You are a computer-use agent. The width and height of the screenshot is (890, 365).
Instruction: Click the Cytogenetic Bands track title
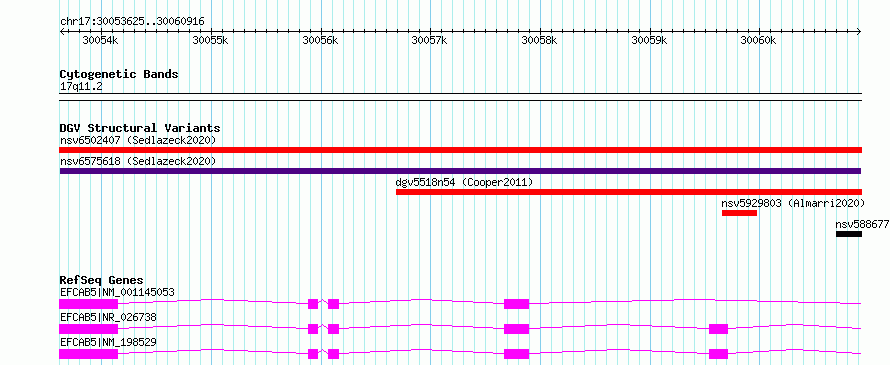click(119, 74)
